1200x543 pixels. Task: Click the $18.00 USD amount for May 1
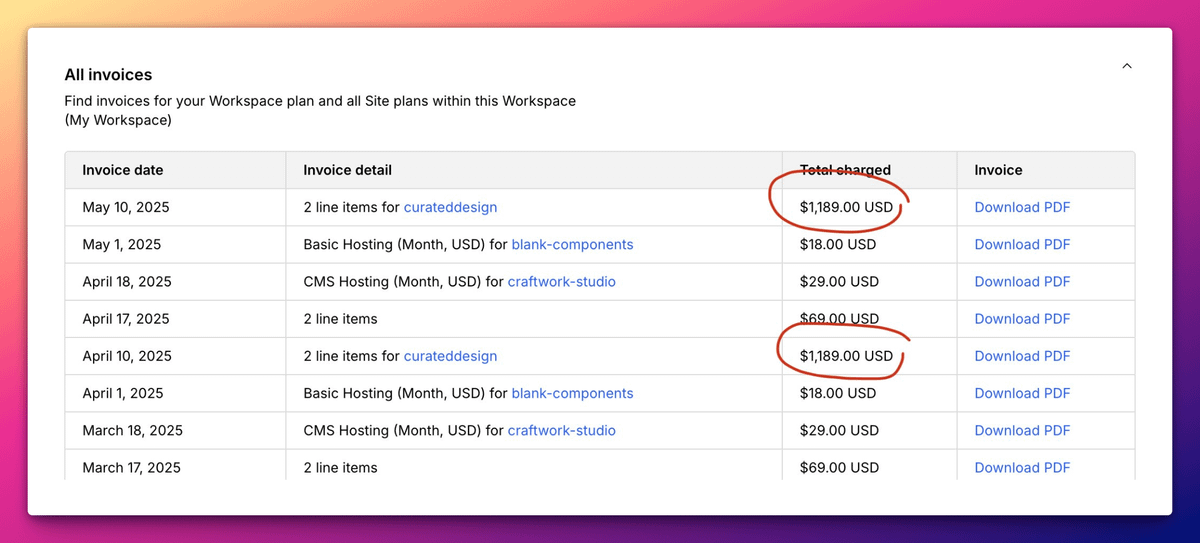click(x=838, y=244)
